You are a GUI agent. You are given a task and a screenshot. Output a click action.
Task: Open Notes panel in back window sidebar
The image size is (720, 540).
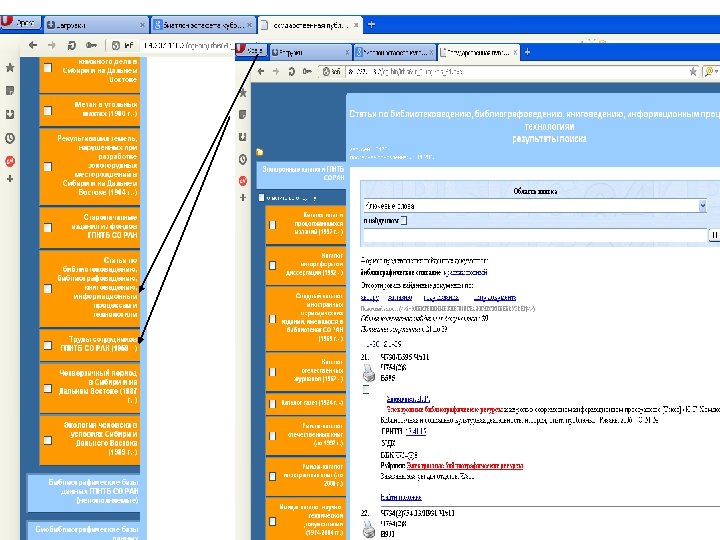10,90
